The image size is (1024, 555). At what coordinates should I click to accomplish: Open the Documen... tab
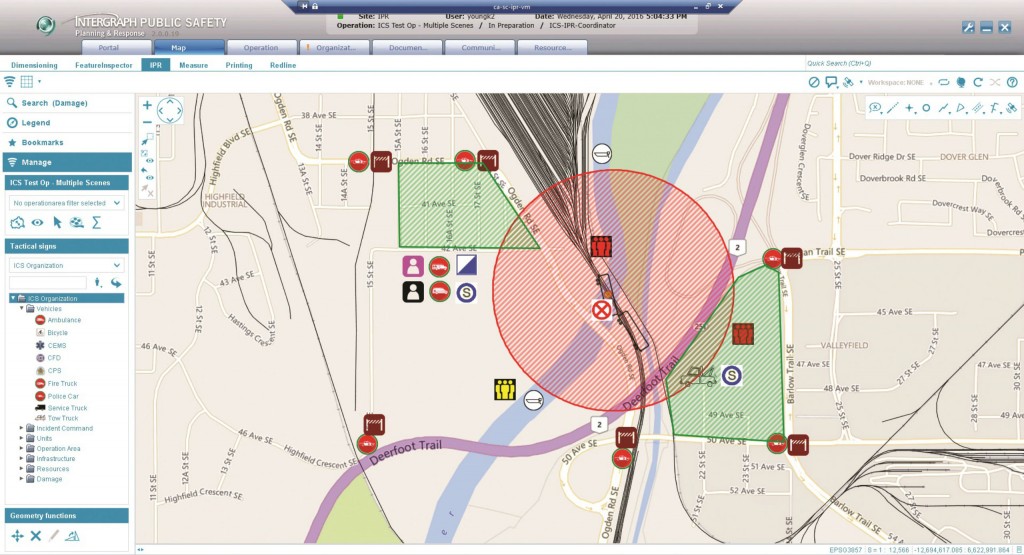[408, 48]
